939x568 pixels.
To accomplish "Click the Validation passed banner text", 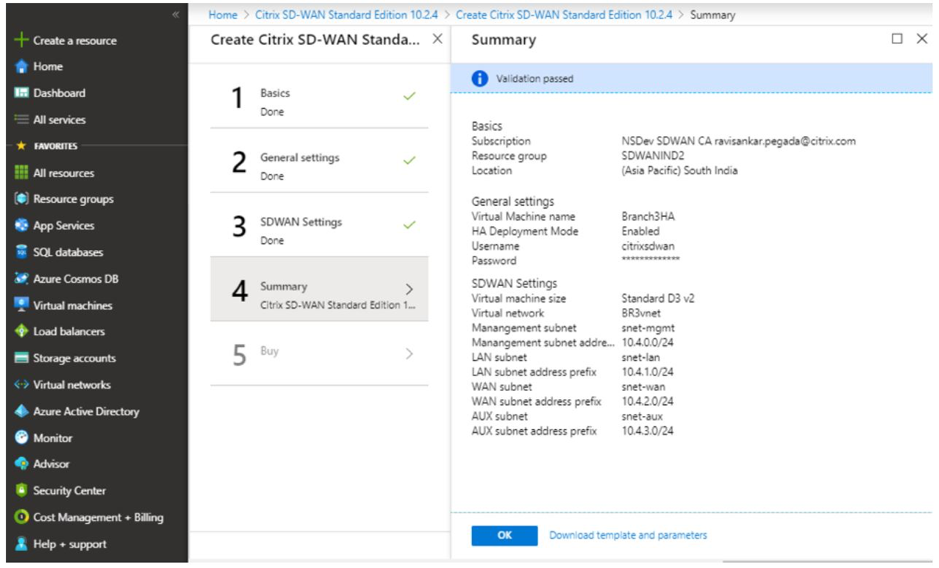I will [x=535, y=78].
